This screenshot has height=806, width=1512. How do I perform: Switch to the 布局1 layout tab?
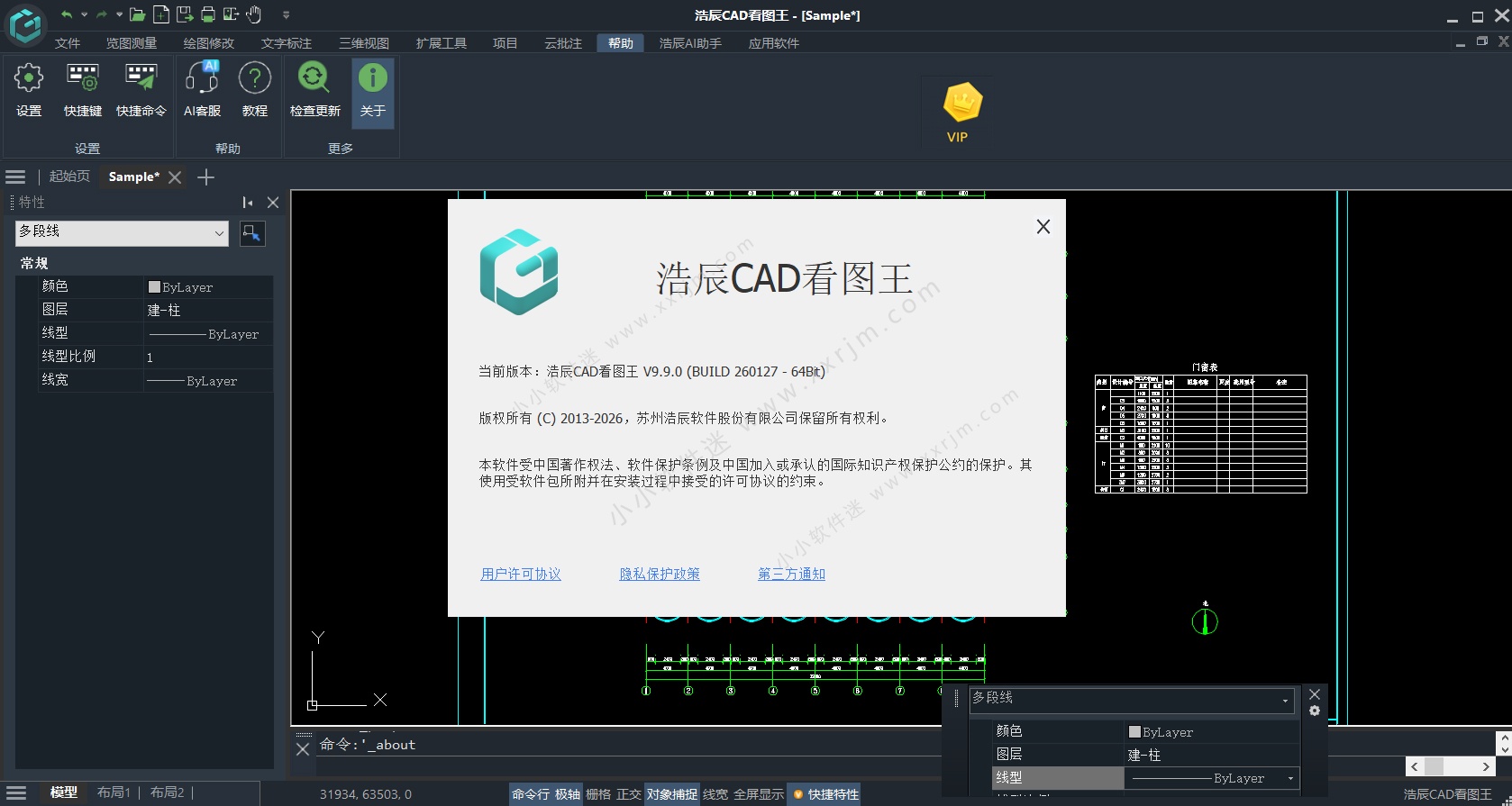pos(114,792)
